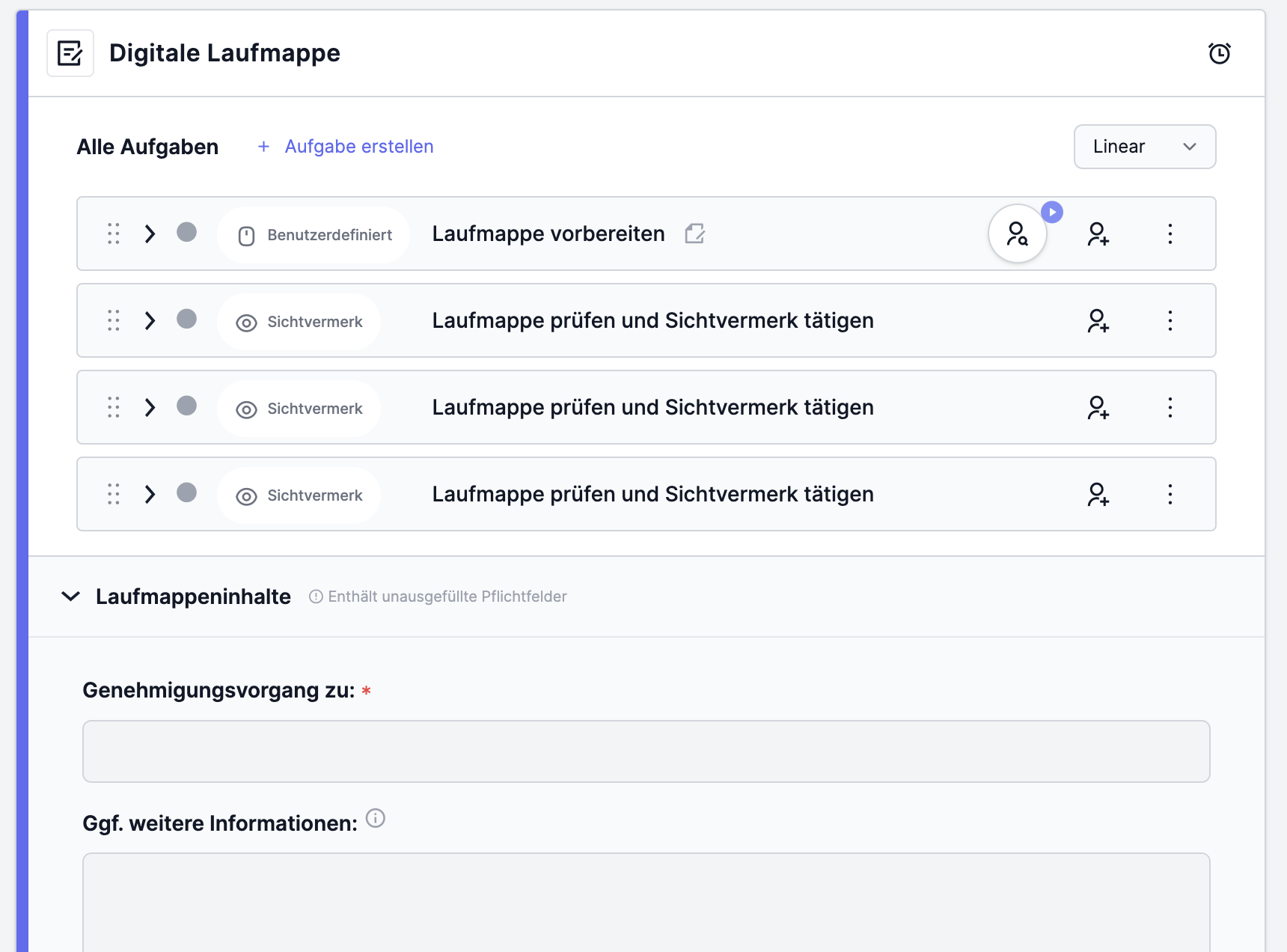1287x952 pixels.
Task: Click Aufgabe erstellen link
Action: click(x=345, y=147)
